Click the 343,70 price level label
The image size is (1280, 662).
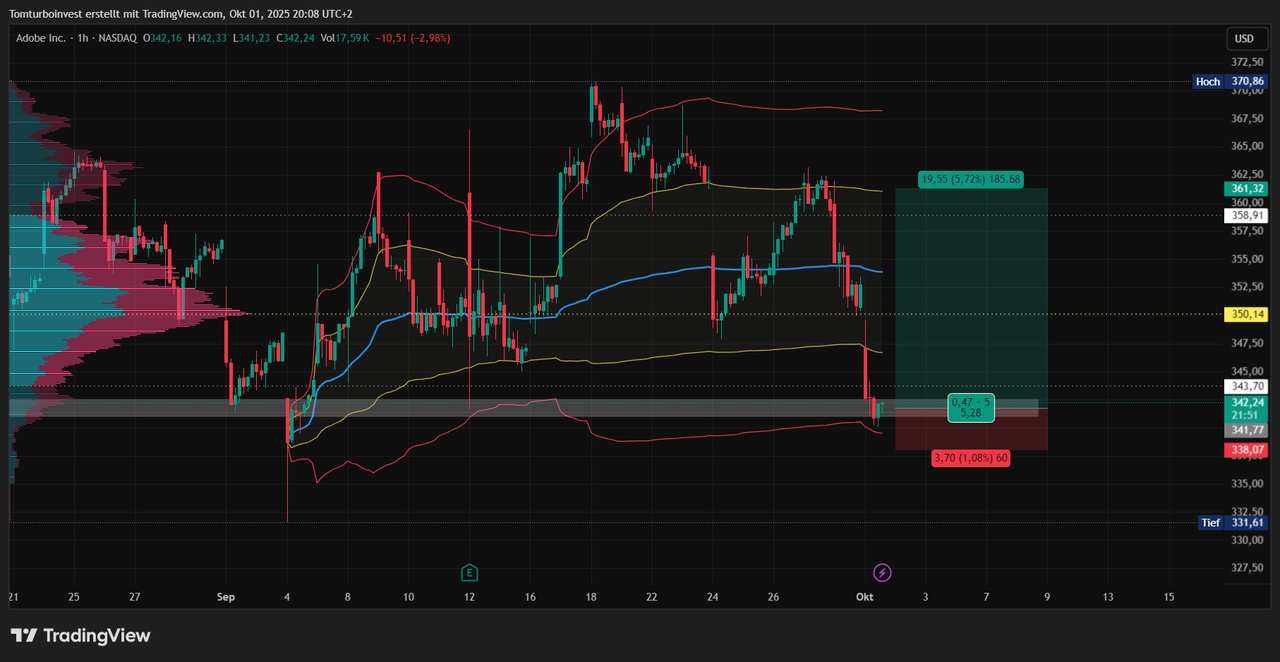point(1244,386)
